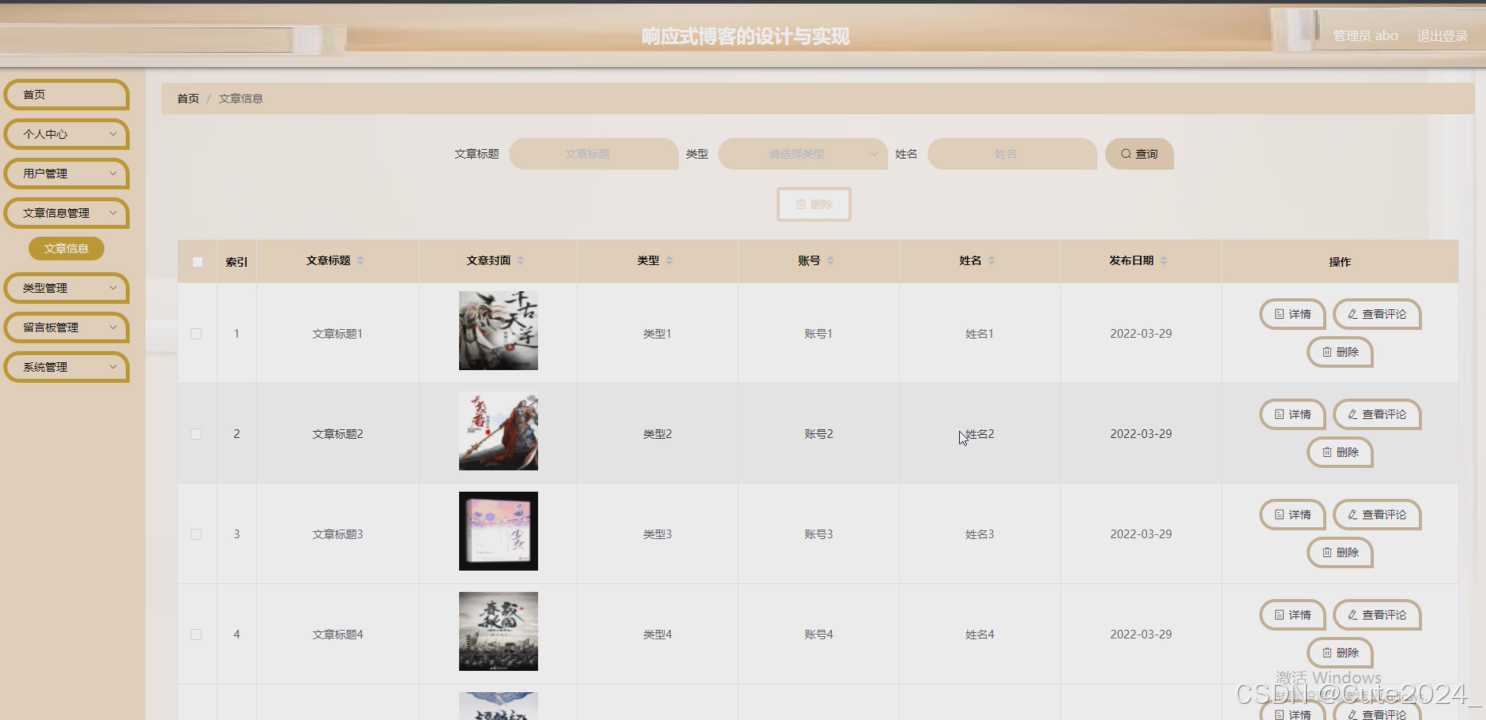Image resolution: width=1486 pixels, height=720 pixels.
Task: Delete 文章标题4 via 删除 button
Action: click(x=1340, y=652)
